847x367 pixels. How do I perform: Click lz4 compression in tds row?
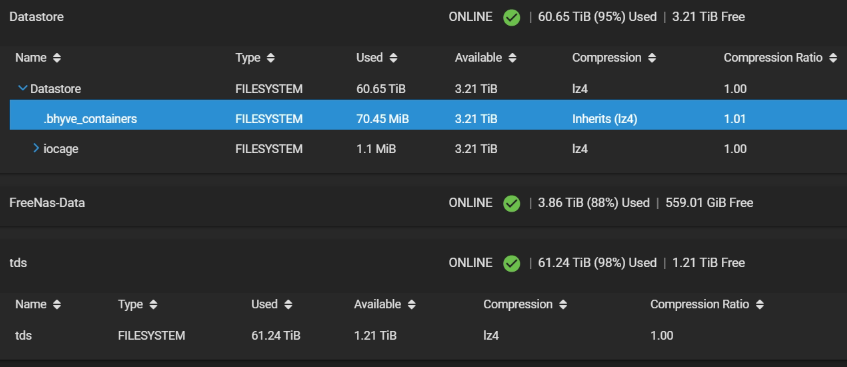pos(491,336)
